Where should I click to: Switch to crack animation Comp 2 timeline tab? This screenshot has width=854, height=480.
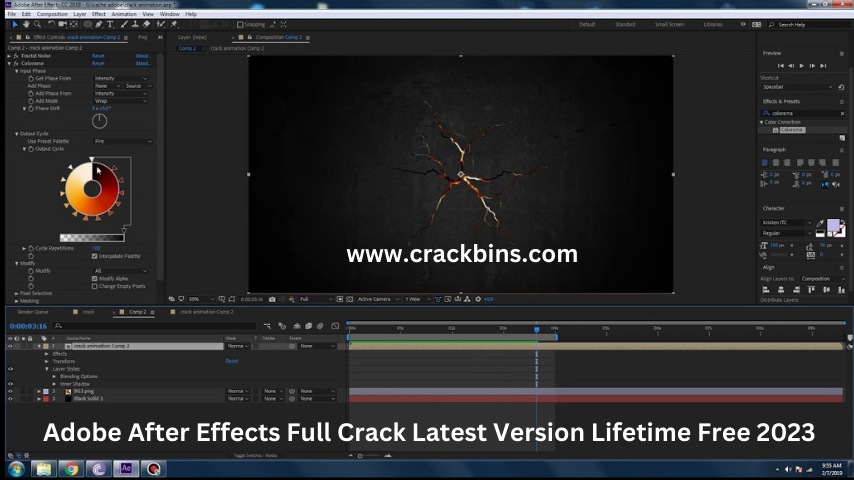[x=206, y=312]
